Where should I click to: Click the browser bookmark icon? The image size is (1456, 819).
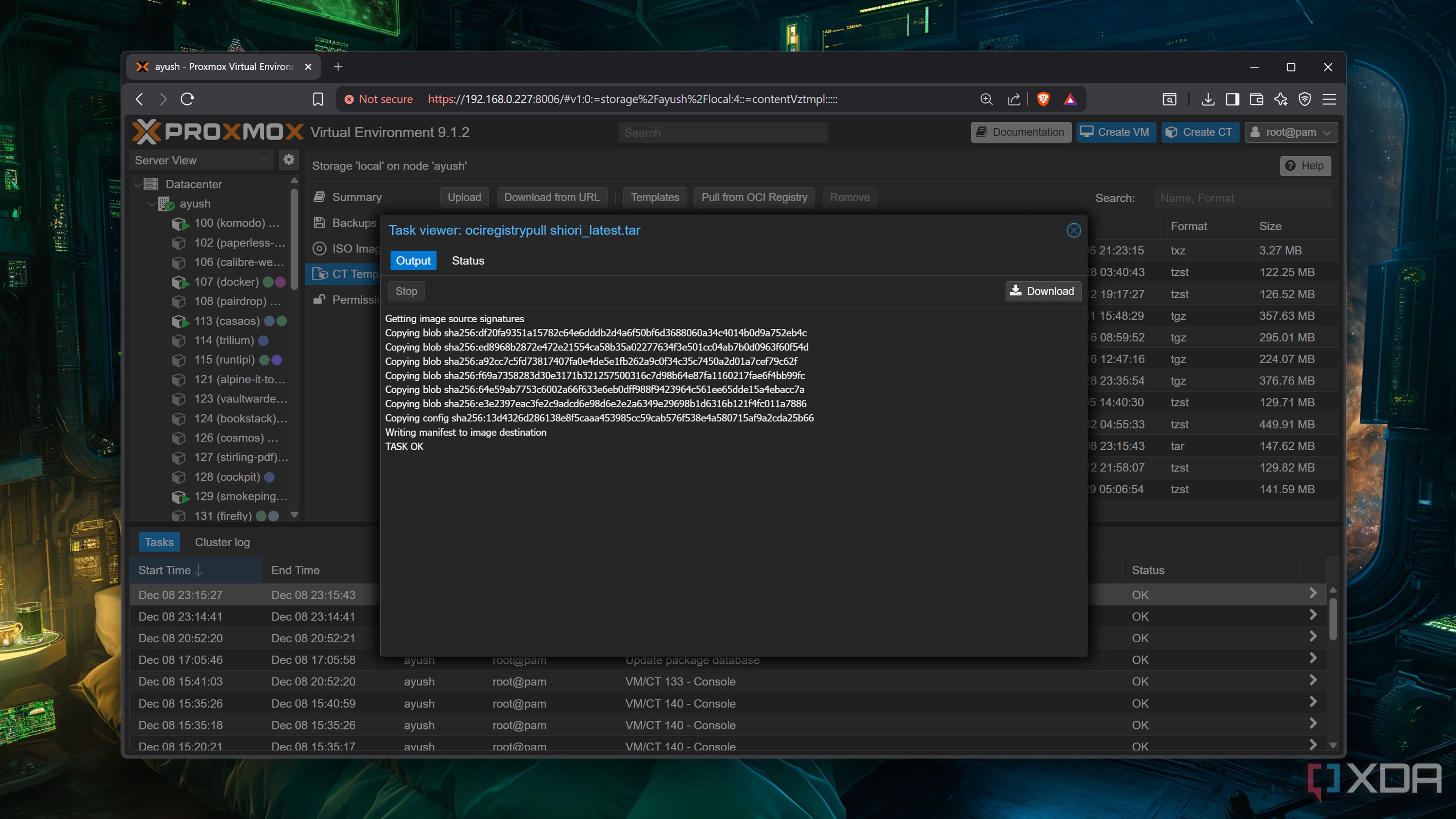(318, 99)
